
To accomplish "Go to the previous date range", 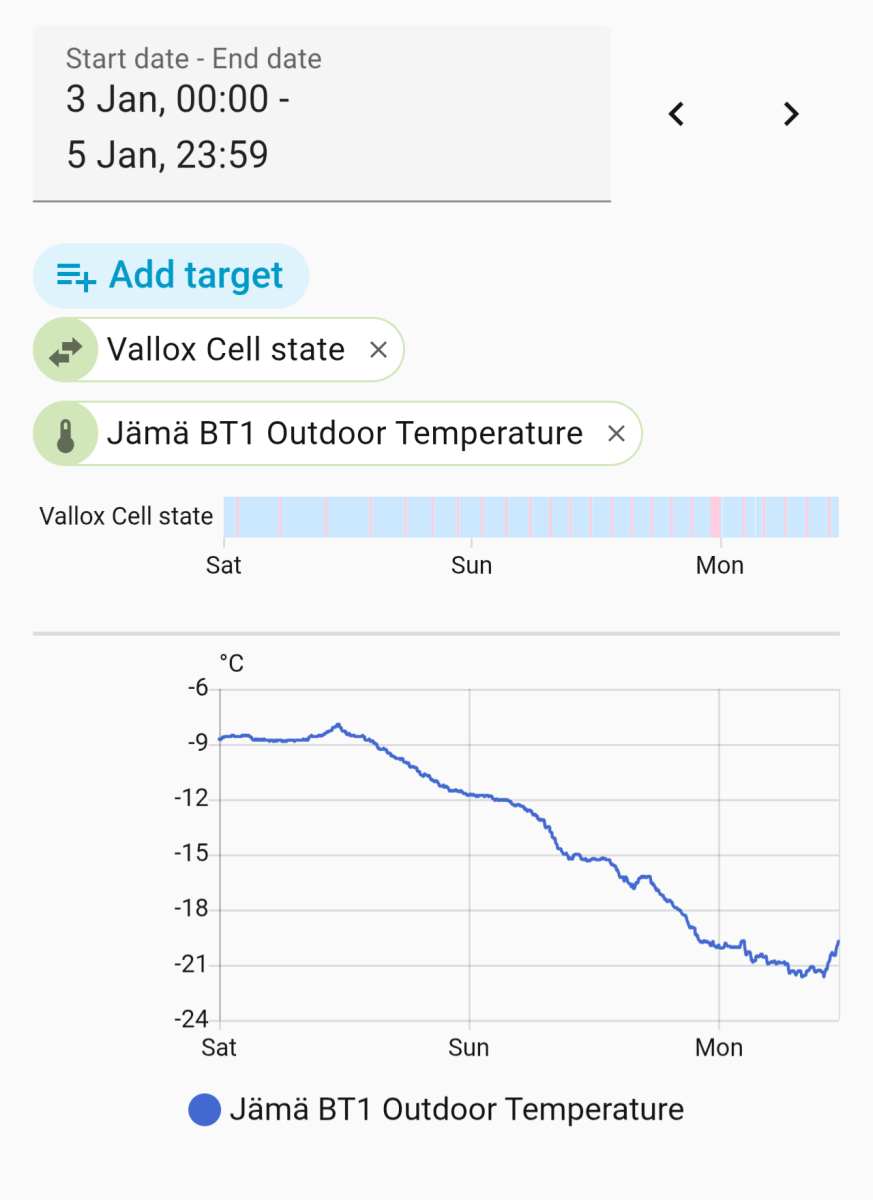I will [x=677, y=115].
